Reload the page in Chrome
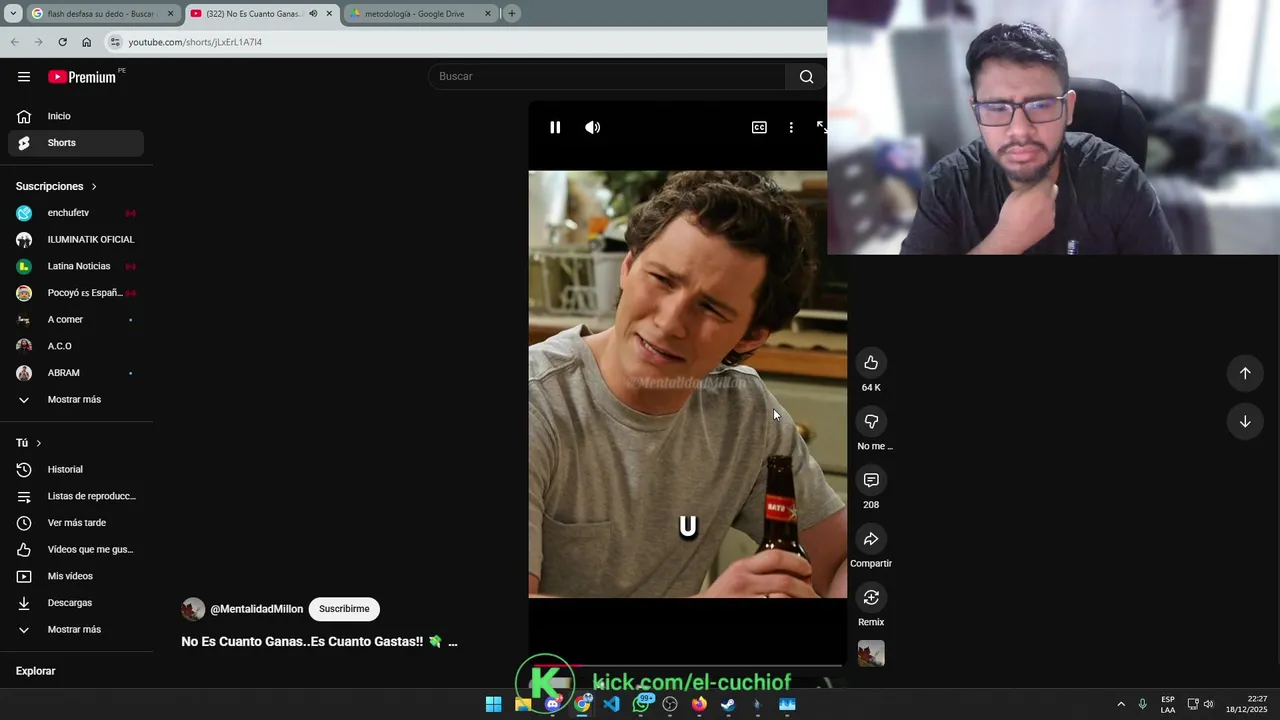The image size is (1280, 720). (62, 42)
